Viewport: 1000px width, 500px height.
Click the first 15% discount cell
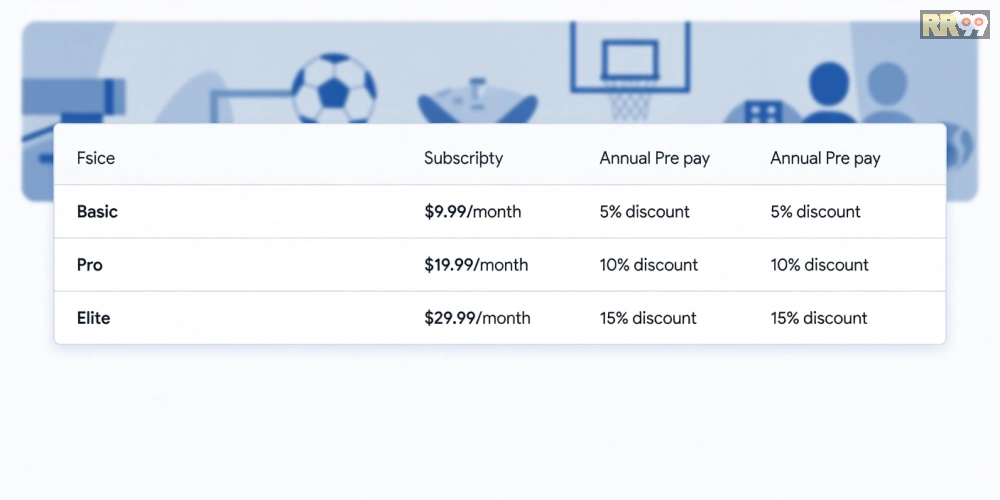point(648,318)
